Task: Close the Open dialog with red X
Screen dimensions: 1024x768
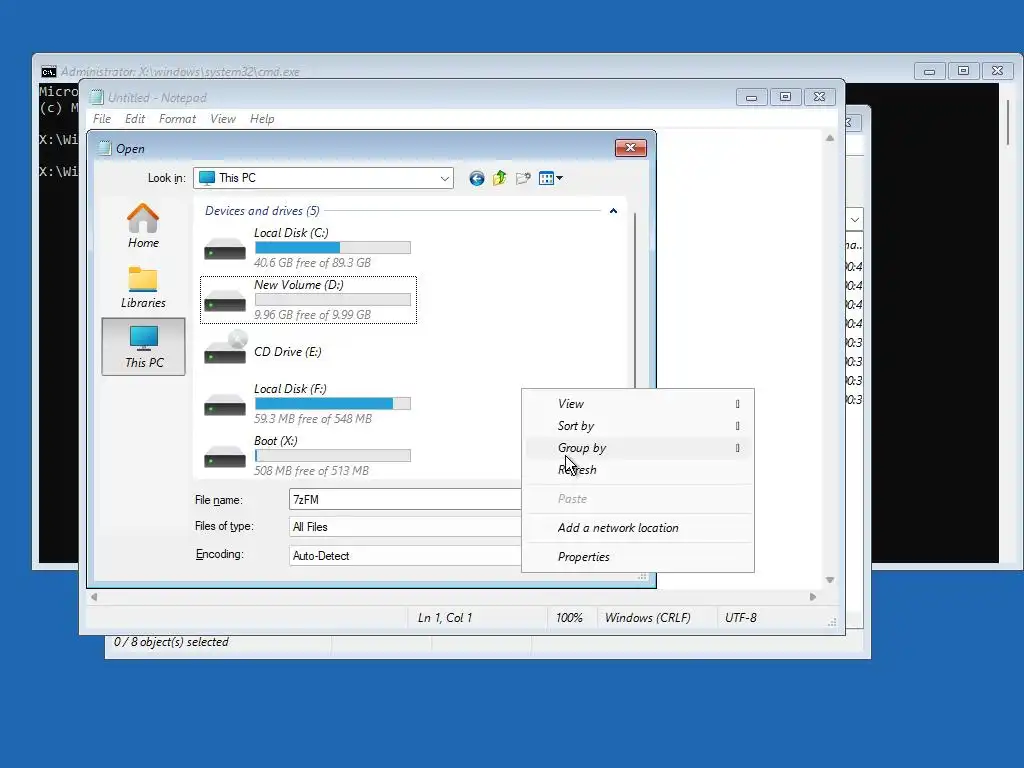Action: click(630, 148)
